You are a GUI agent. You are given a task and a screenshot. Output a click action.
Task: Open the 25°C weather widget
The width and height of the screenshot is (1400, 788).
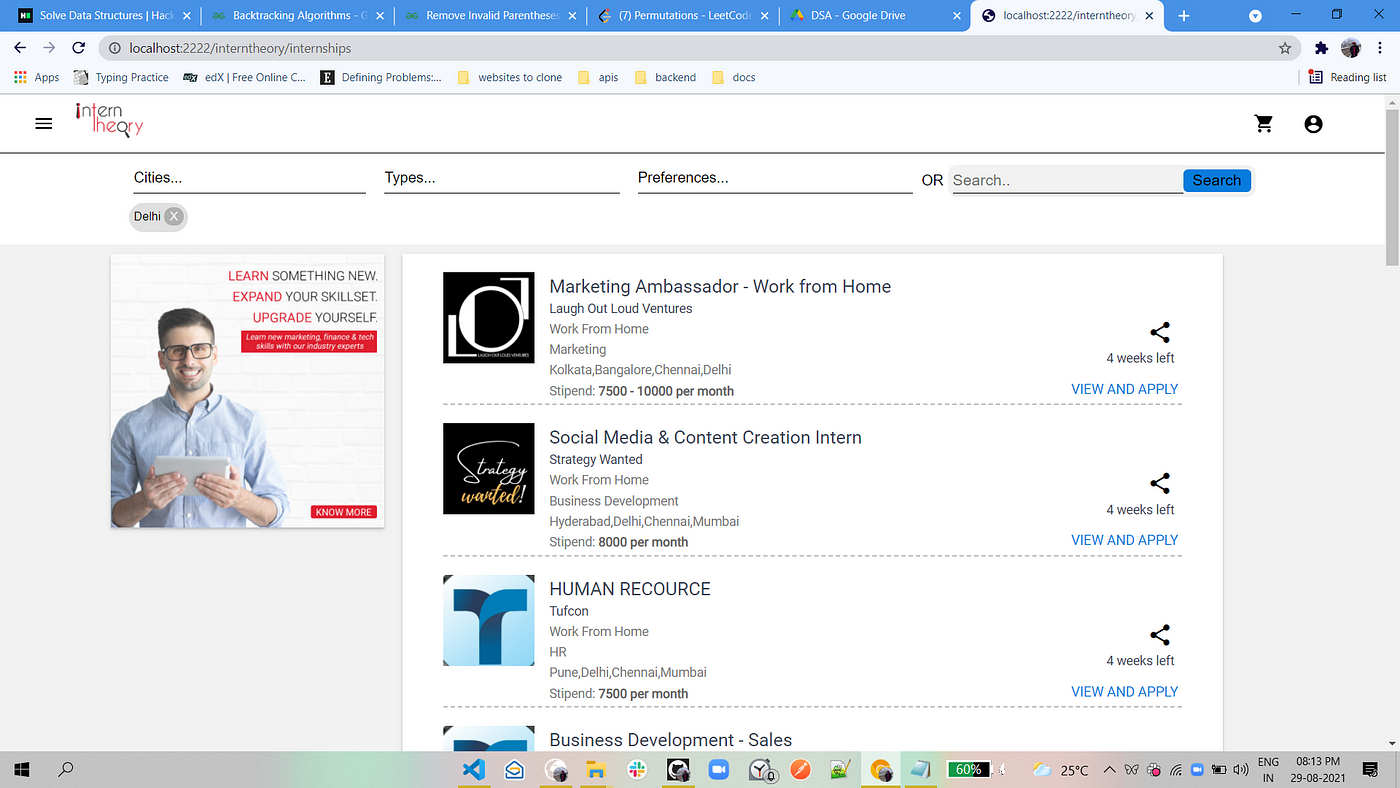point(1061,769)
